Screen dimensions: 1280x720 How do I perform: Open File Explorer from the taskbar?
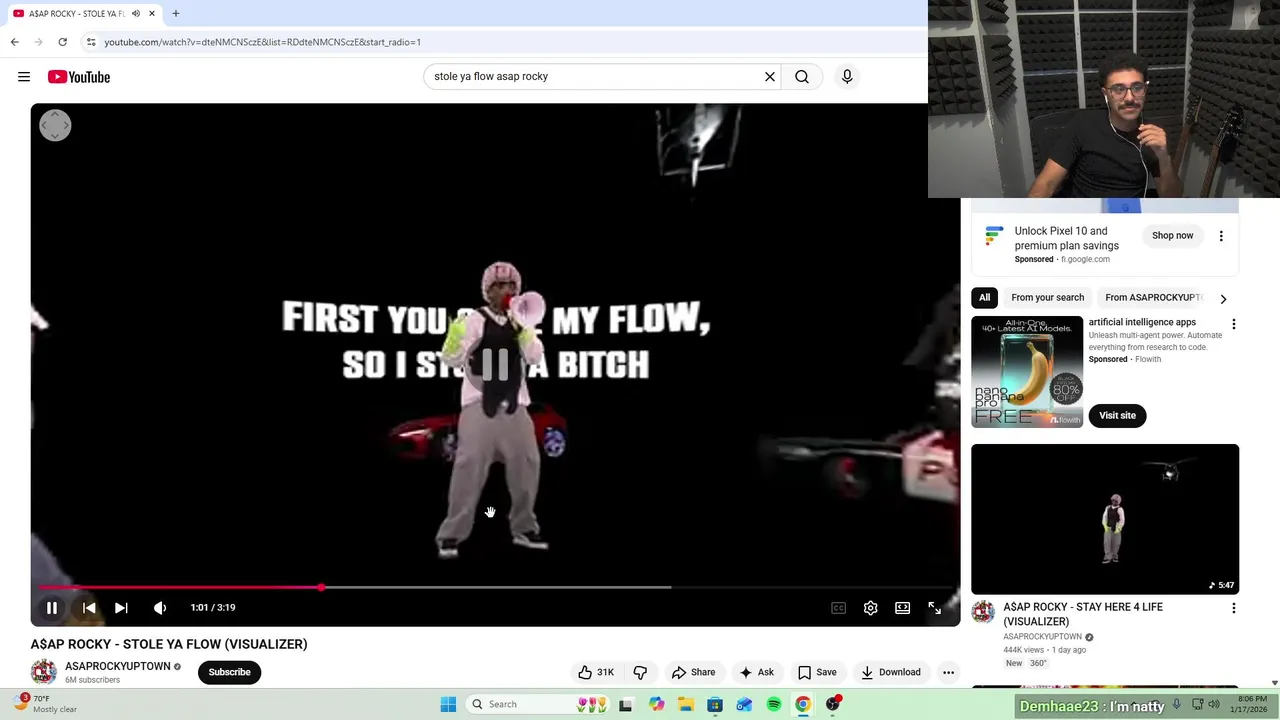[x=685, y=704]
